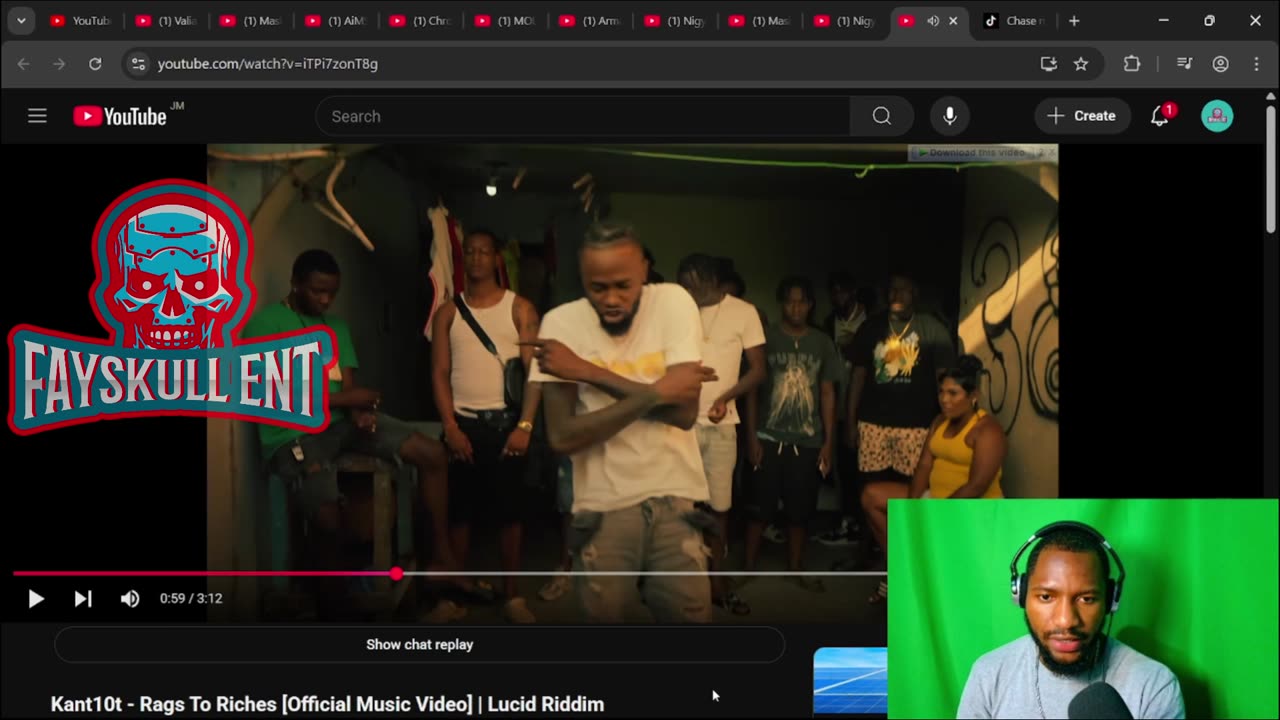Open the solar panel thumbnail
The width and height of the screenshot is (1280, 720).
point(850,680)
